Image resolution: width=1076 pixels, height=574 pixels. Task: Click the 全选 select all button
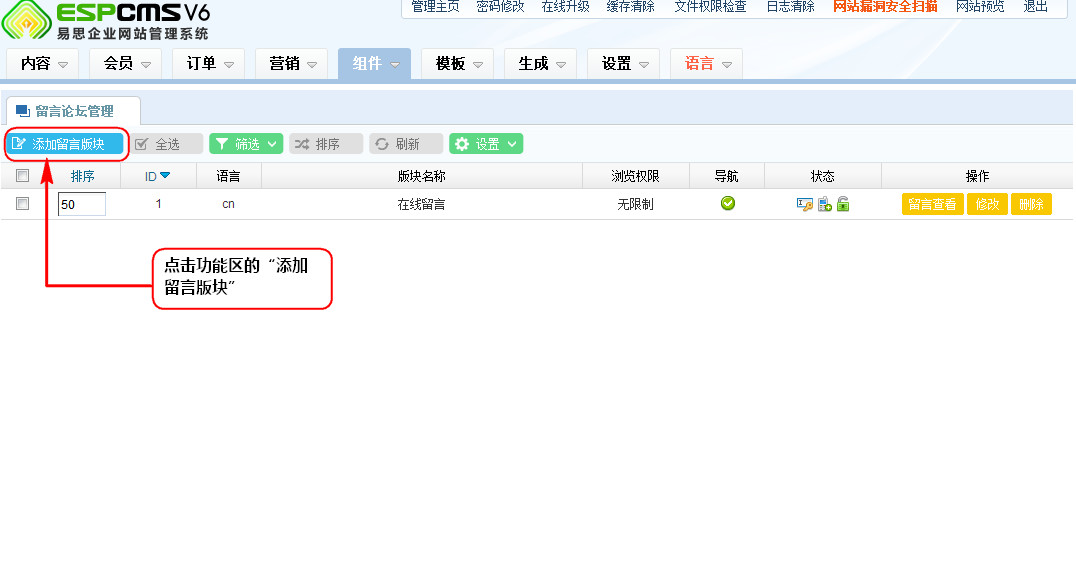pos(166,144)
